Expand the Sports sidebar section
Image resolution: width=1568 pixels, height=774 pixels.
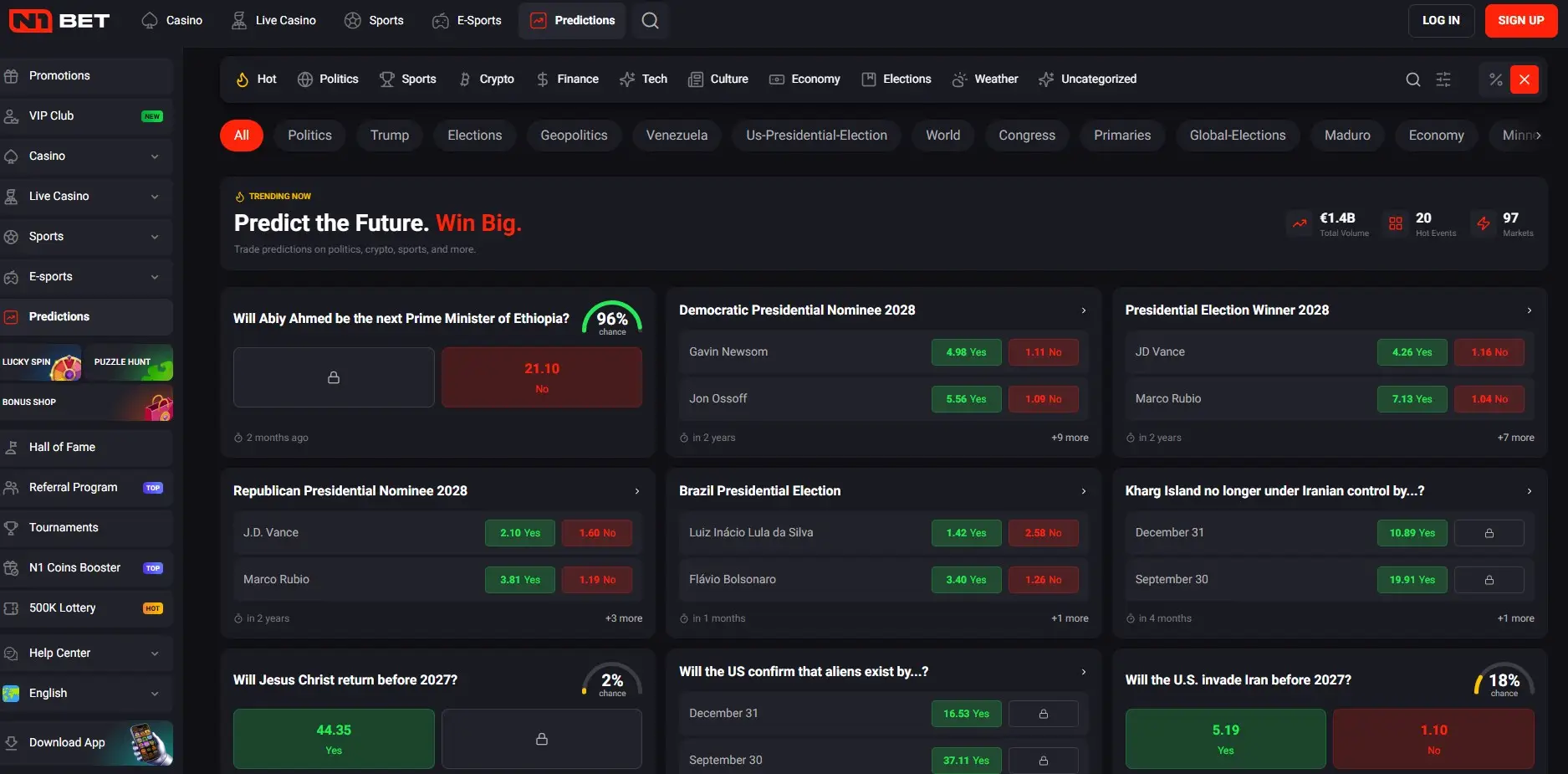[x=155, y=237]
